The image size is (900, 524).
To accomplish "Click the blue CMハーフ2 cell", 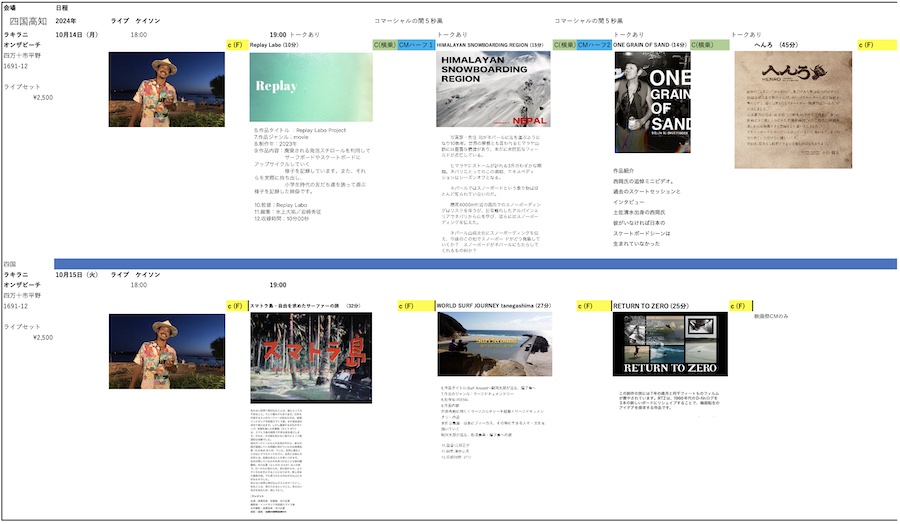I will (593, 45).
